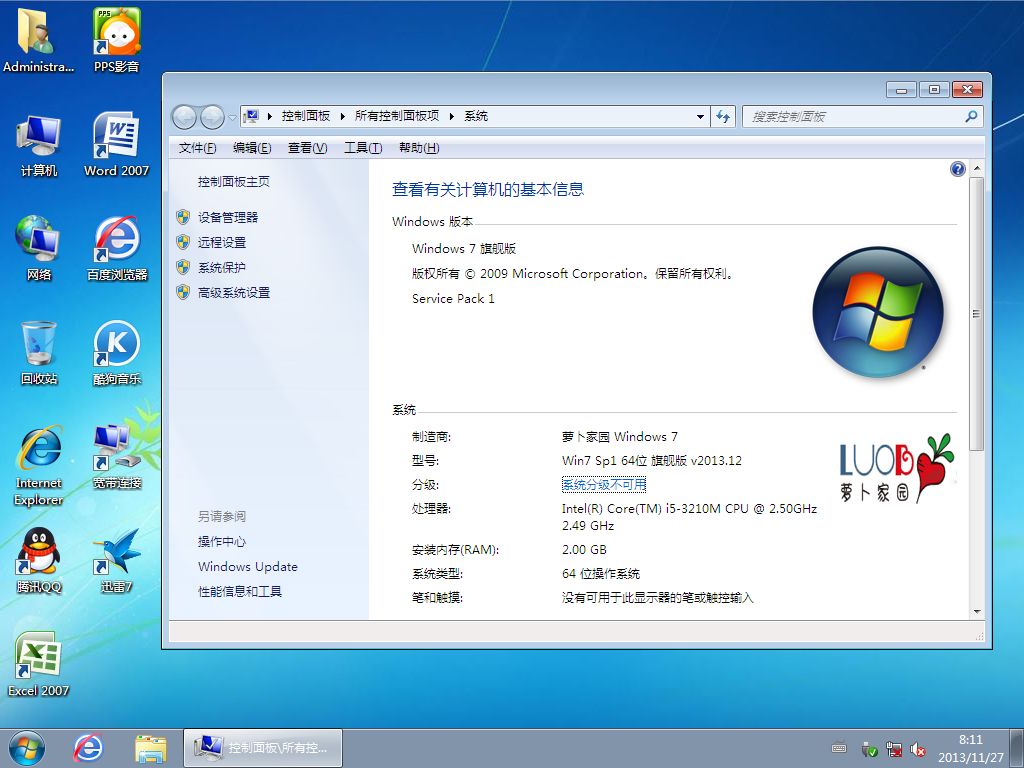Select the 2.00 GB RAM value

584,550
